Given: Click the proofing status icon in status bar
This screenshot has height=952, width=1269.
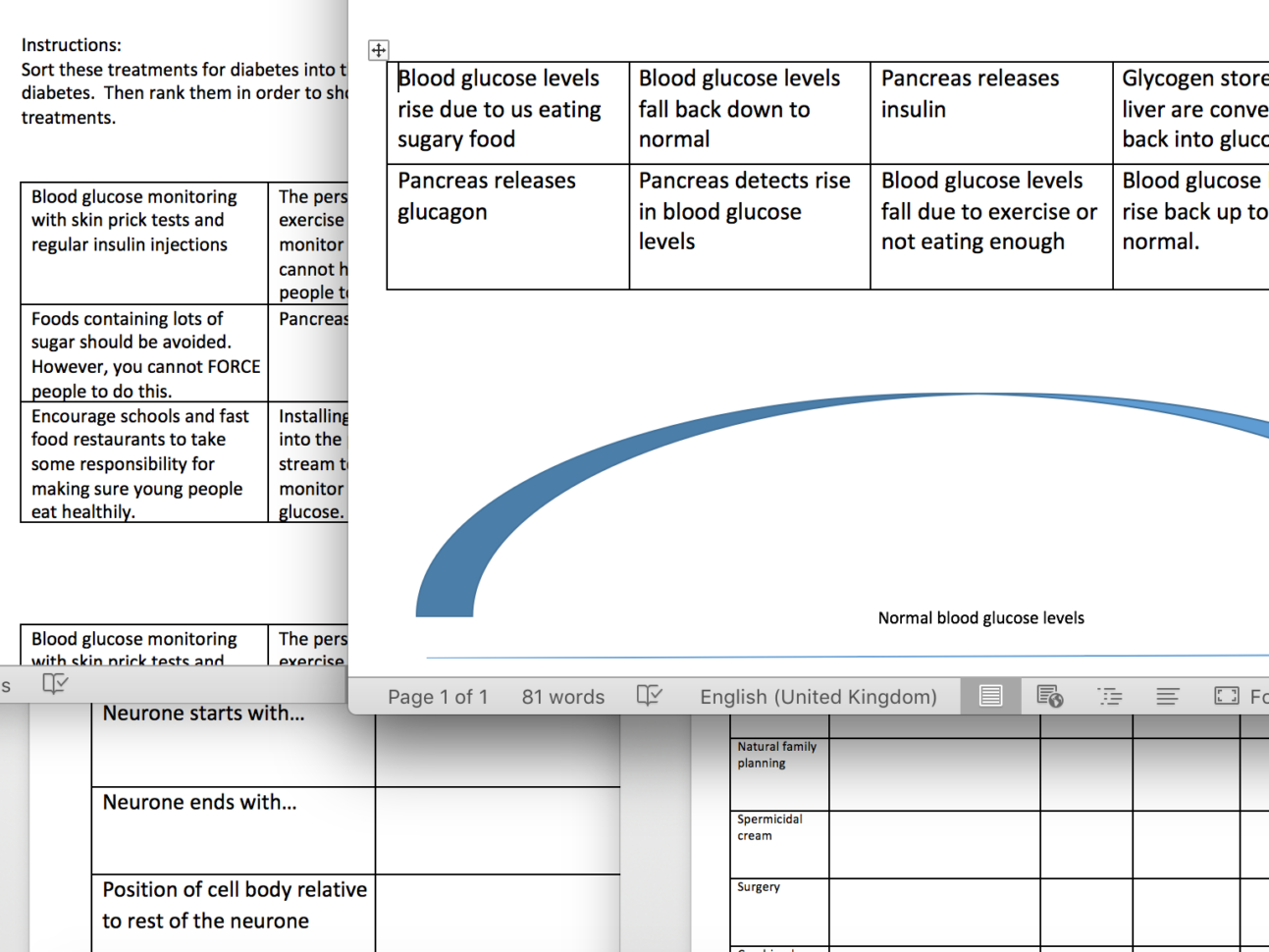Looking at the screenshot, I should pos(649,695).
